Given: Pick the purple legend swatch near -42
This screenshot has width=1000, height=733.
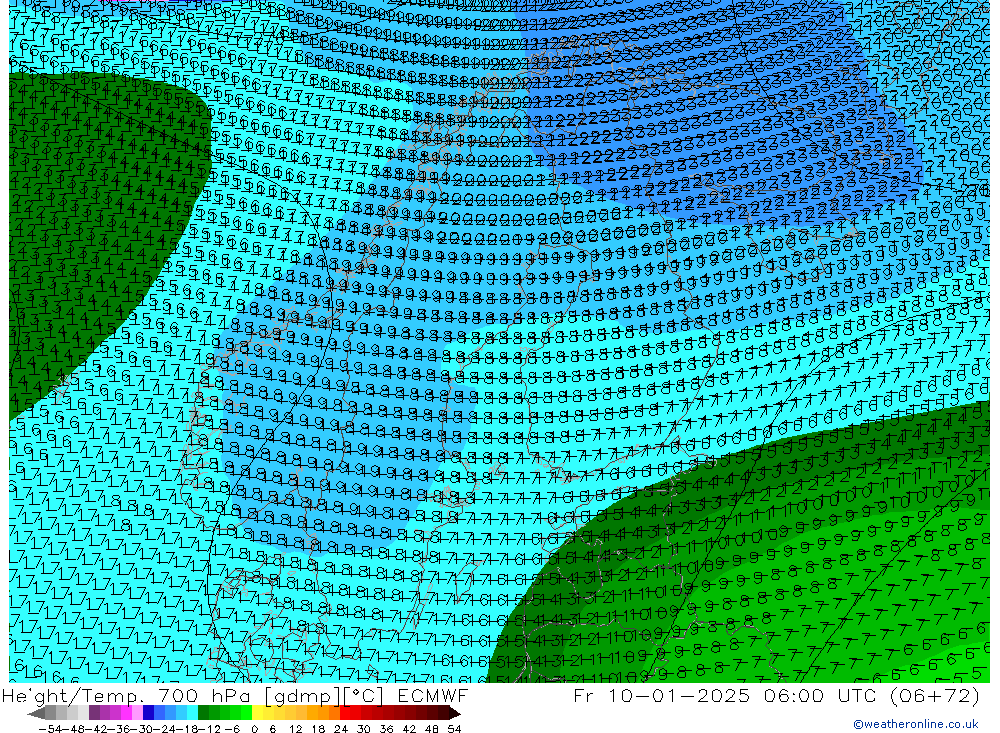Looking at the screenshot, I should (x=94, y=713).
